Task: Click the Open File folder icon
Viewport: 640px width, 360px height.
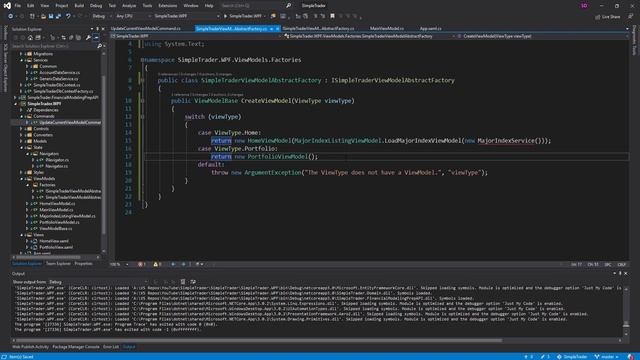Action: pos(43,16)
